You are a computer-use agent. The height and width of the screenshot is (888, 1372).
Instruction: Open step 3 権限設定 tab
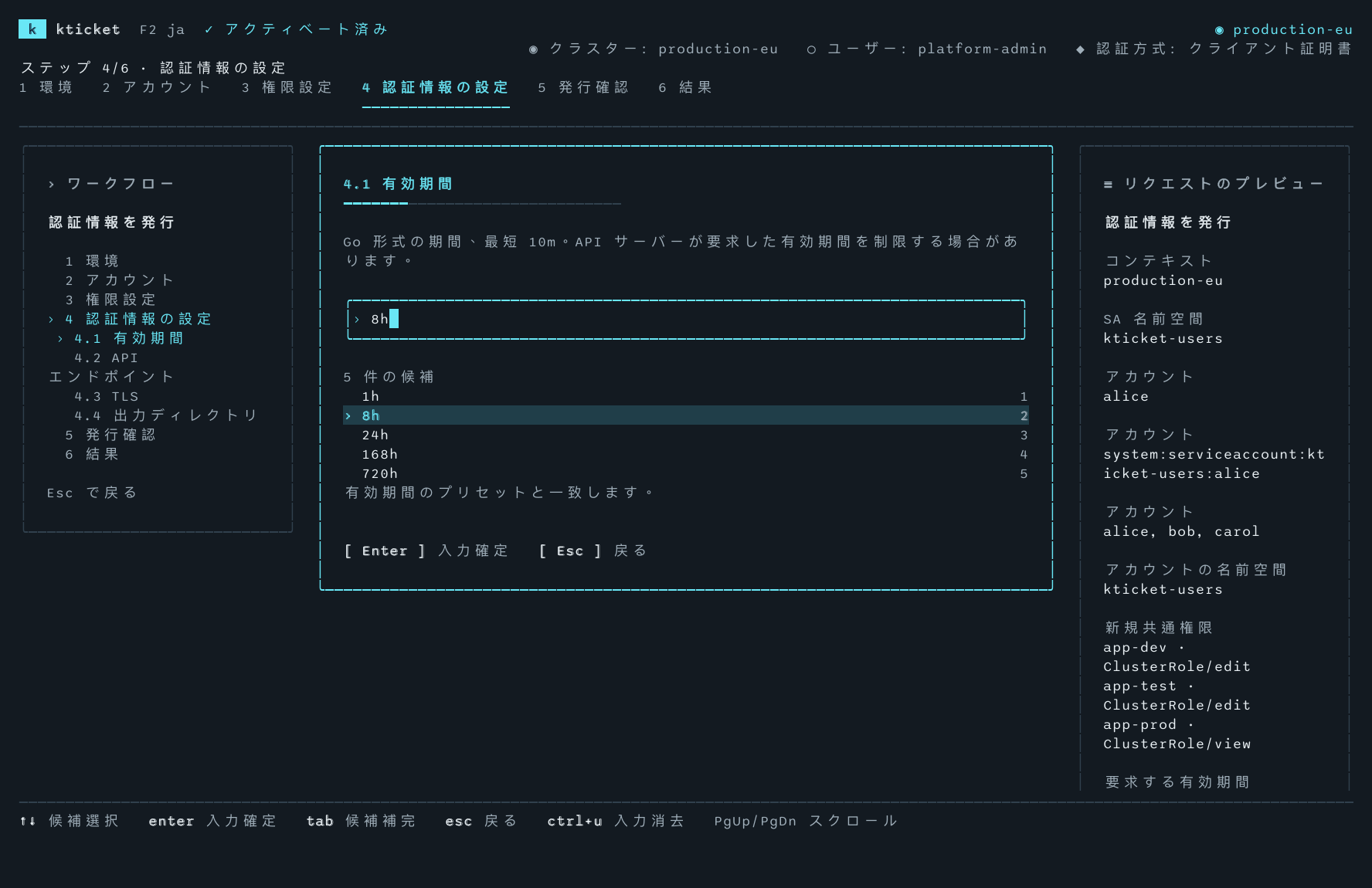click(287, 87)
